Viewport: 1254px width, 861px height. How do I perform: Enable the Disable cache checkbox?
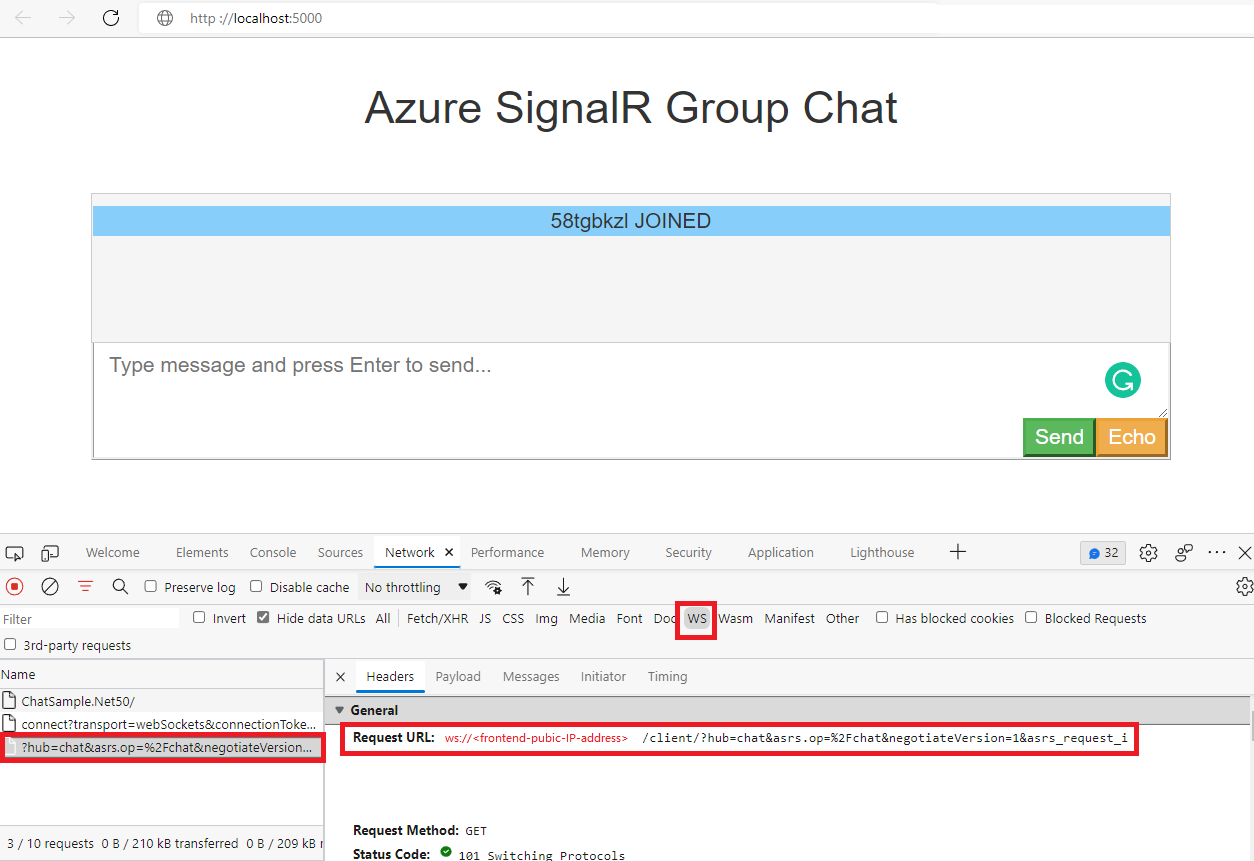coord(256,587)
